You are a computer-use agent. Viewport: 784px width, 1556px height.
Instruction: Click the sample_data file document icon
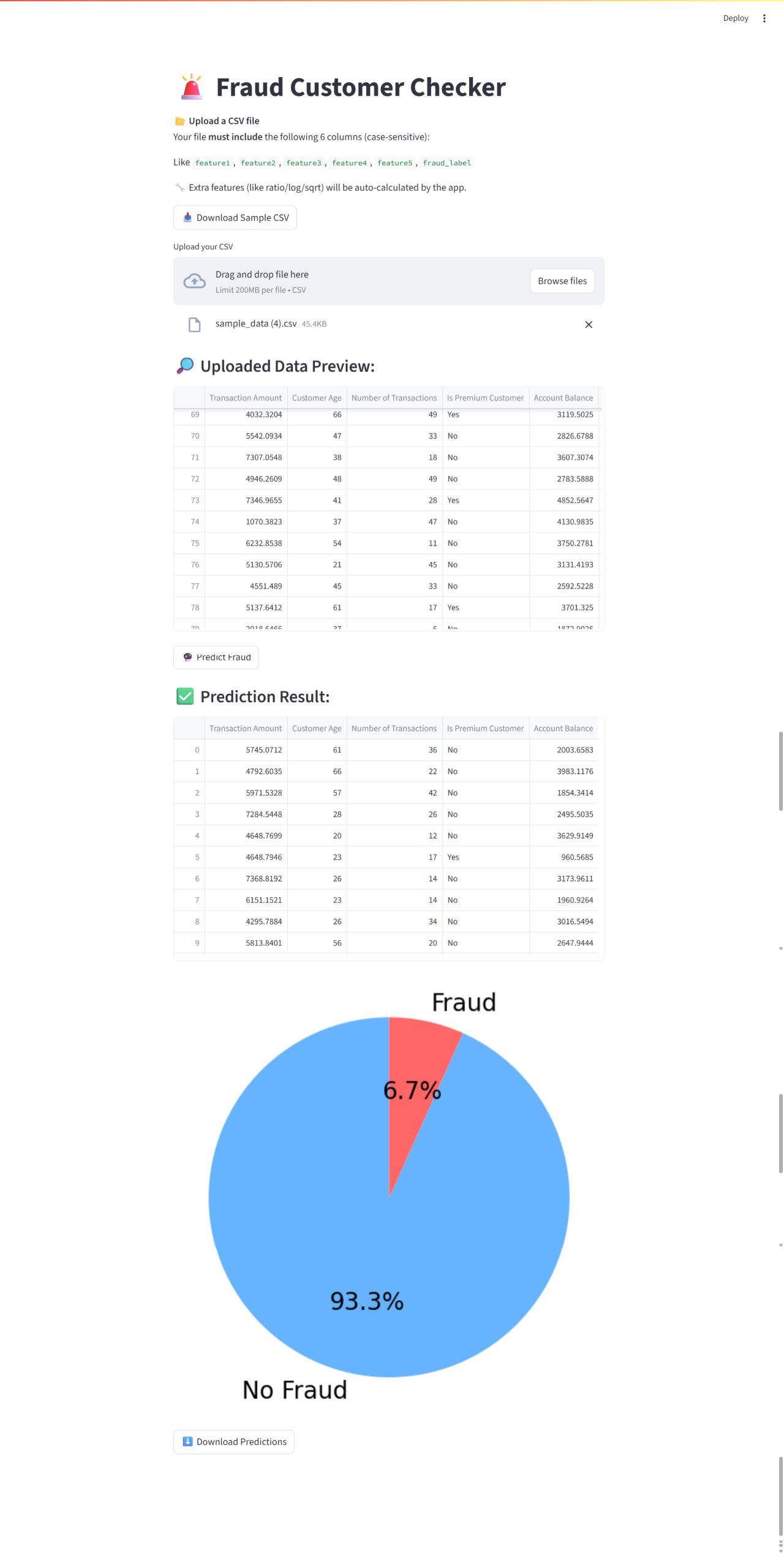pos(194,325)
